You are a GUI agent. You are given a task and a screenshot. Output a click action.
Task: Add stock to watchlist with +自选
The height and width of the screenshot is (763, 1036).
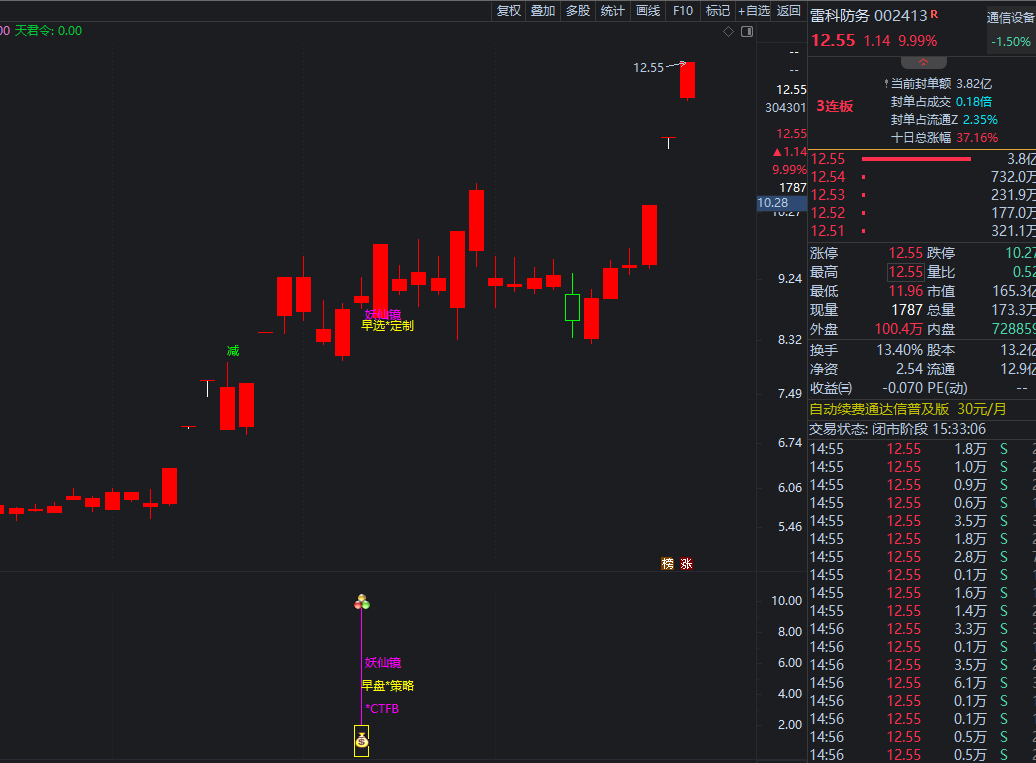754,11
